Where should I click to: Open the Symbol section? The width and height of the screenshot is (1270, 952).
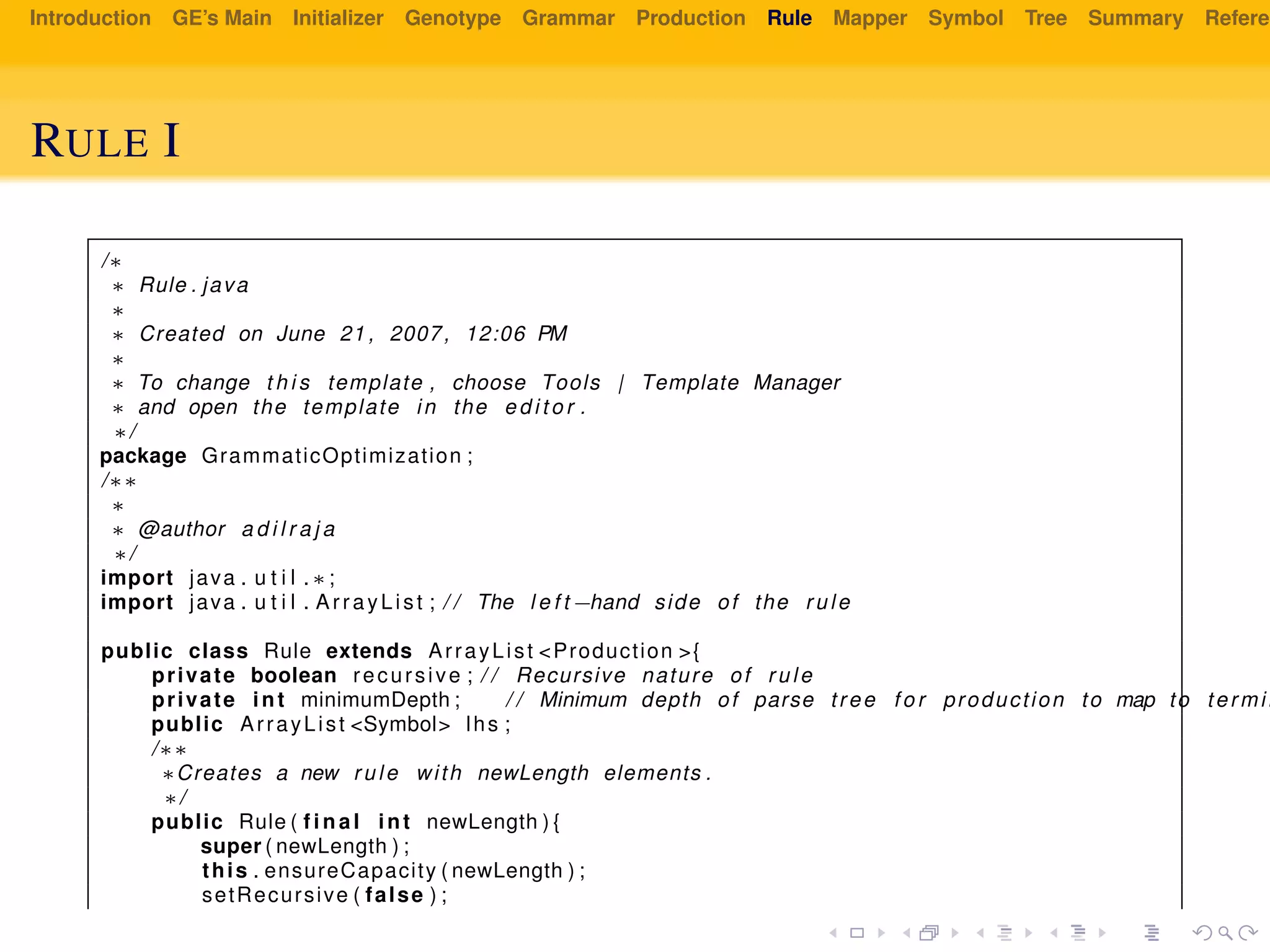click(966, 18)
